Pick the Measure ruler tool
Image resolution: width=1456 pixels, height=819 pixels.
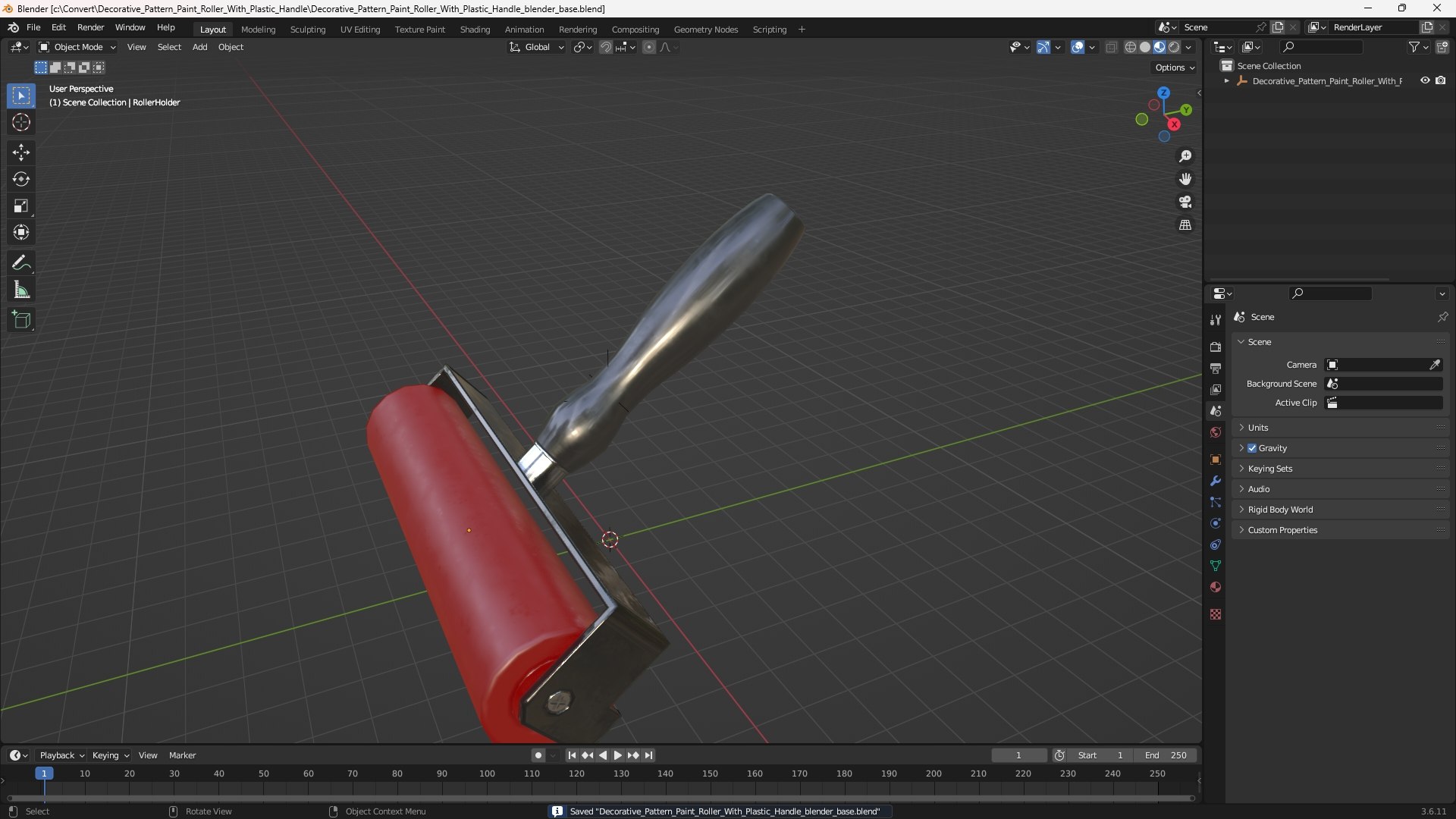click(21, 290)
